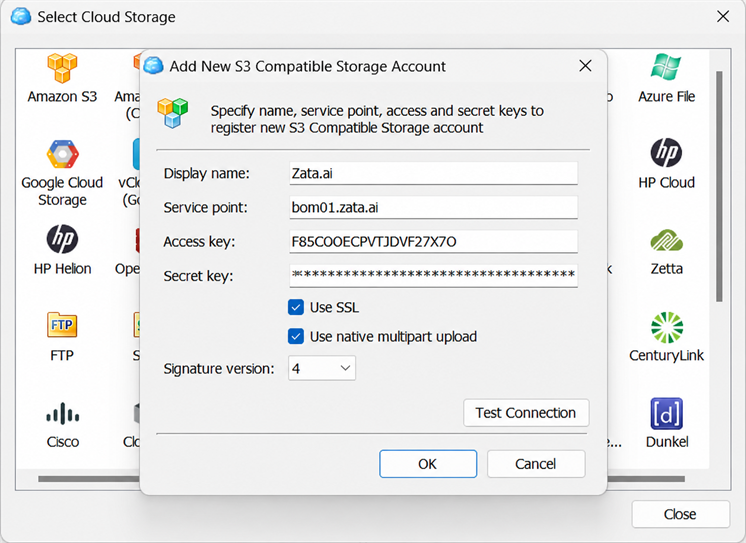Click the Zetta label text

coord(667,269)
